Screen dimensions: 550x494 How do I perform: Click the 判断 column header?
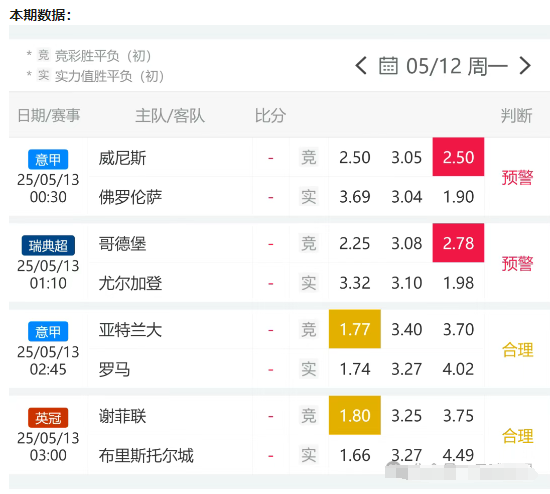click(x=516, y=115)
